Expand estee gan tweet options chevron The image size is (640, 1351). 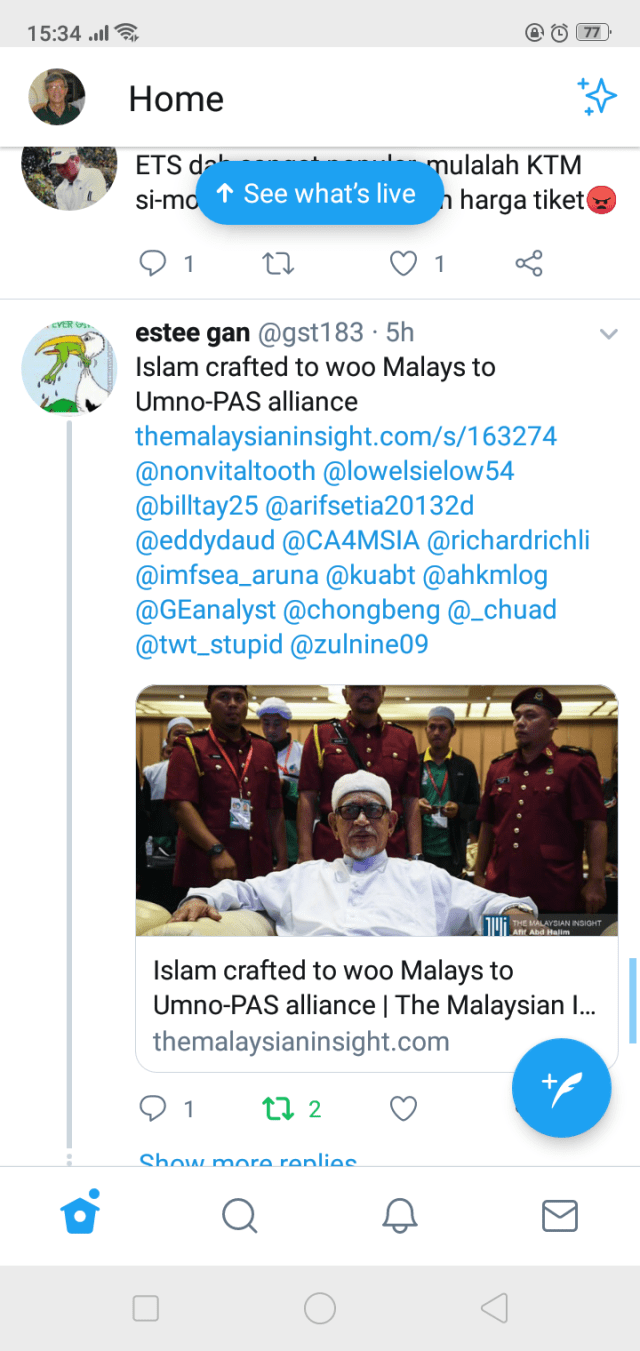608,334
